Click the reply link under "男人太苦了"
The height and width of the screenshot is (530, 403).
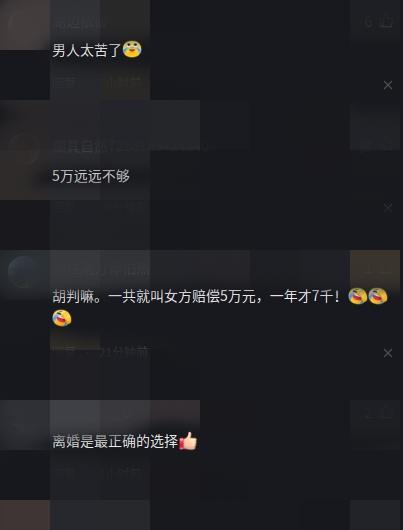coord(64,82)
